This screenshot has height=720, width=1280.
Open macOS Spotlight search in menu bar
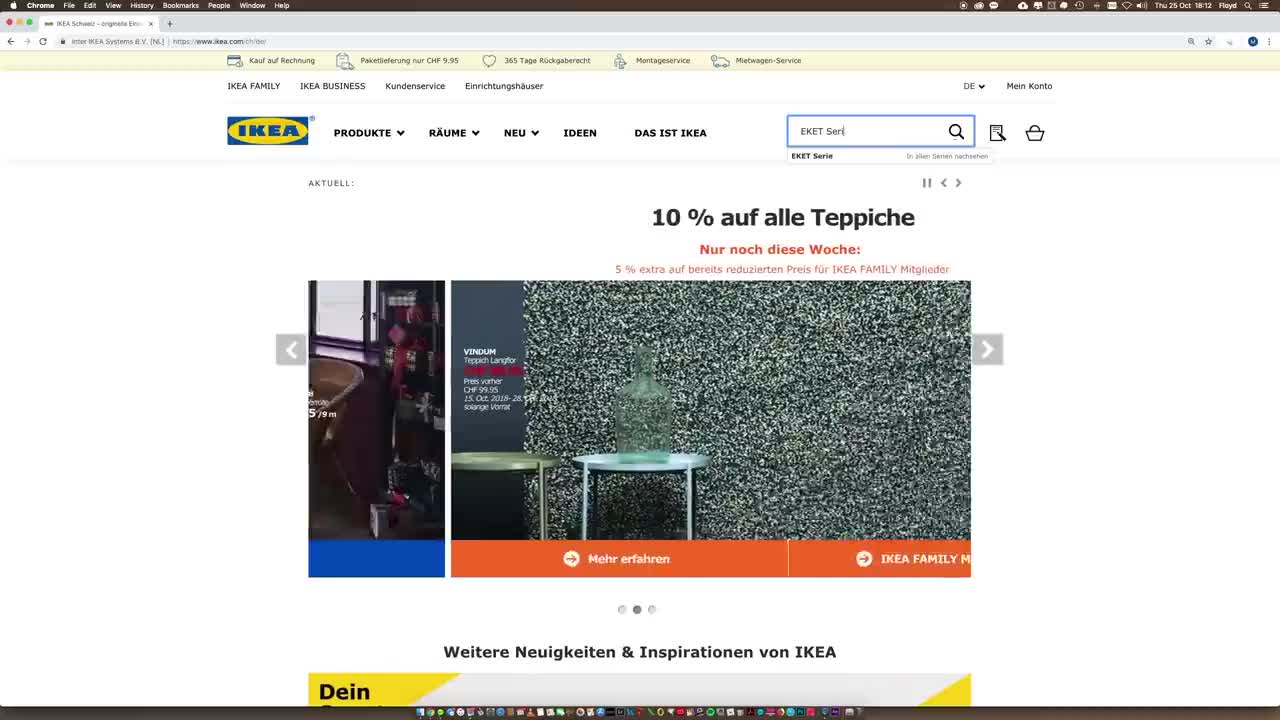(1248, 5)
